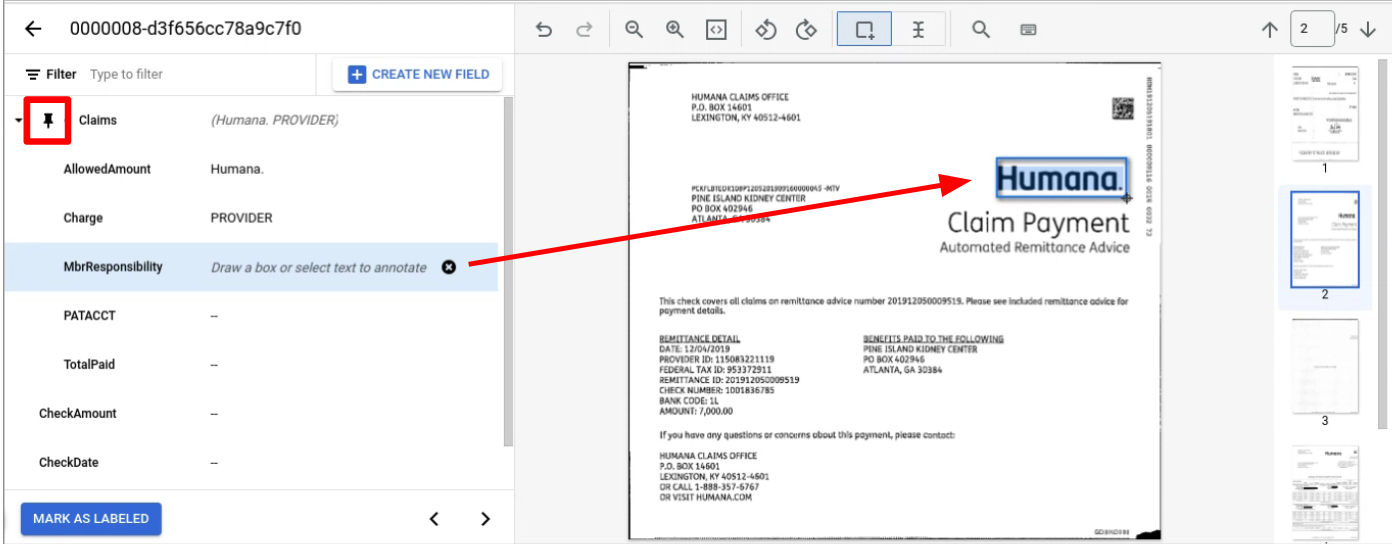
Task: Open the search magnifier tool
Action: pos(981,30)
